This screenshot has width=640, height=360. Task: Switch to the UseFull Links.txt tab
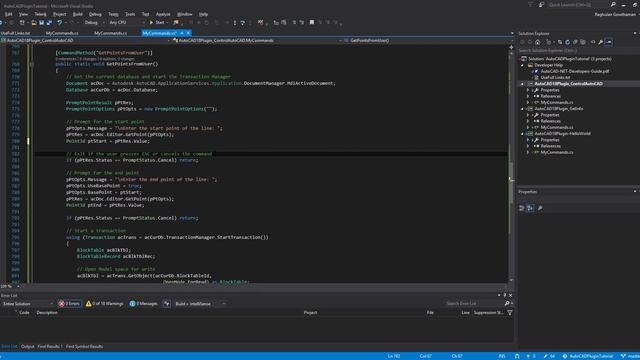coord(15,33)
